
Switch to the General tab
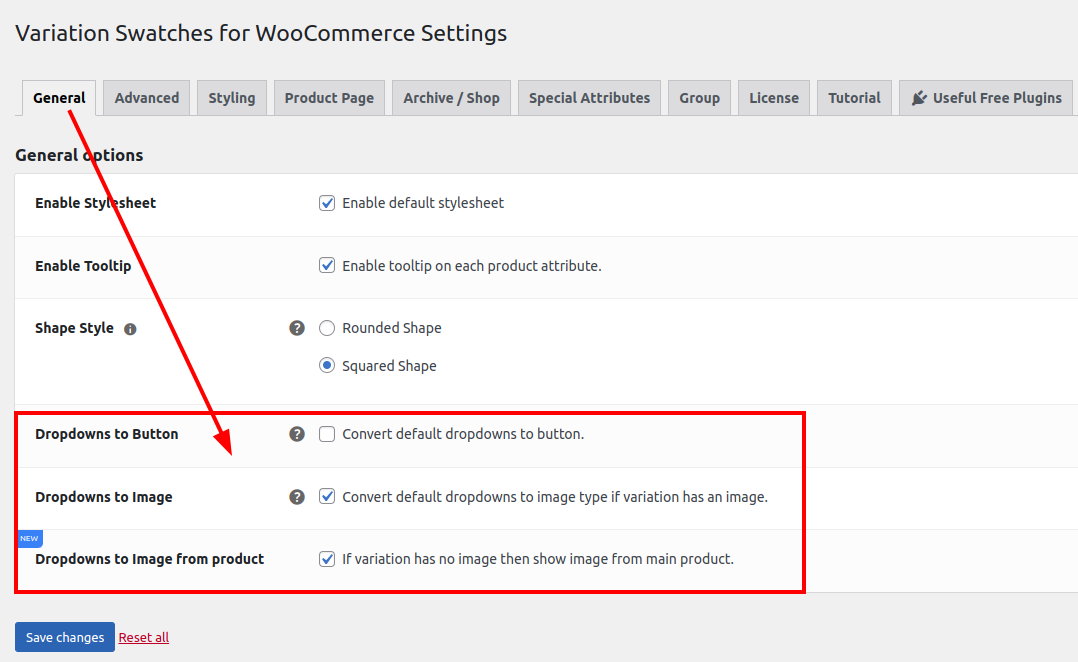pyautogui.click(x=59, y=98)
